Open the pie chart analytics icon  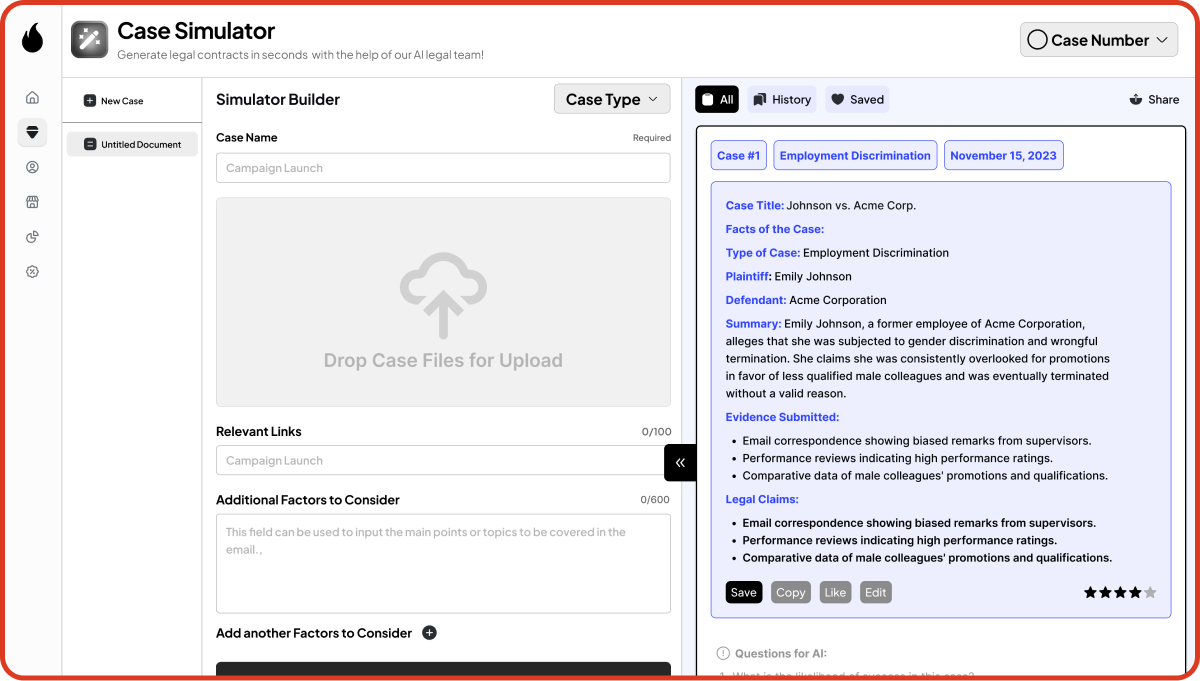32,237
